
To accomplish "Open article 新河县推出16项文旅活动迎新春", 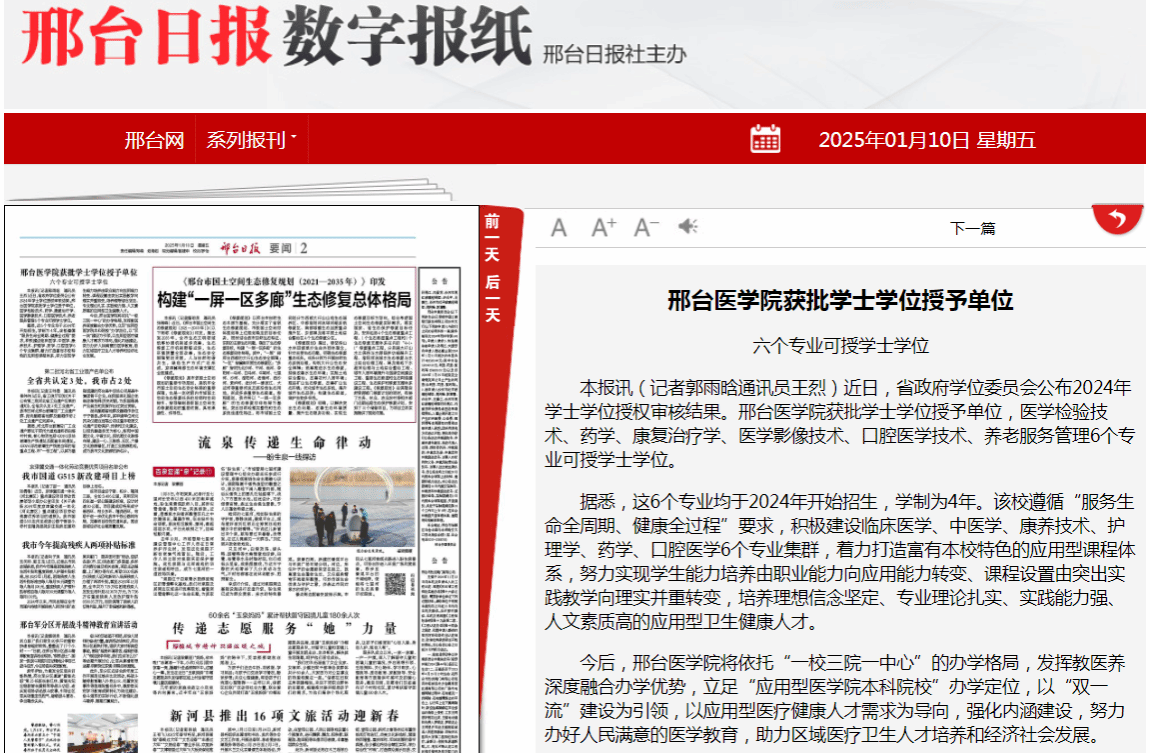I will pyautogui.click(x=284, y=716).
